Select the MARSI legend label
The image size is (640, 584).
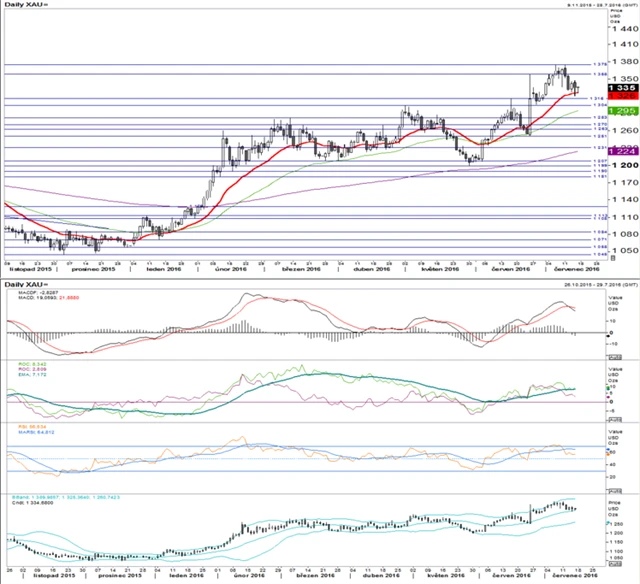point(27,432)
